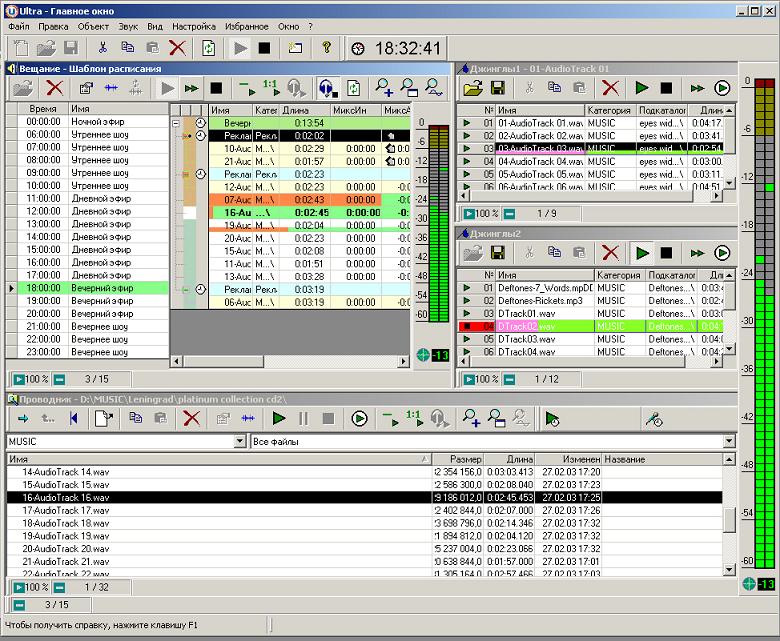Open the Настройка menu

(194, 26)
